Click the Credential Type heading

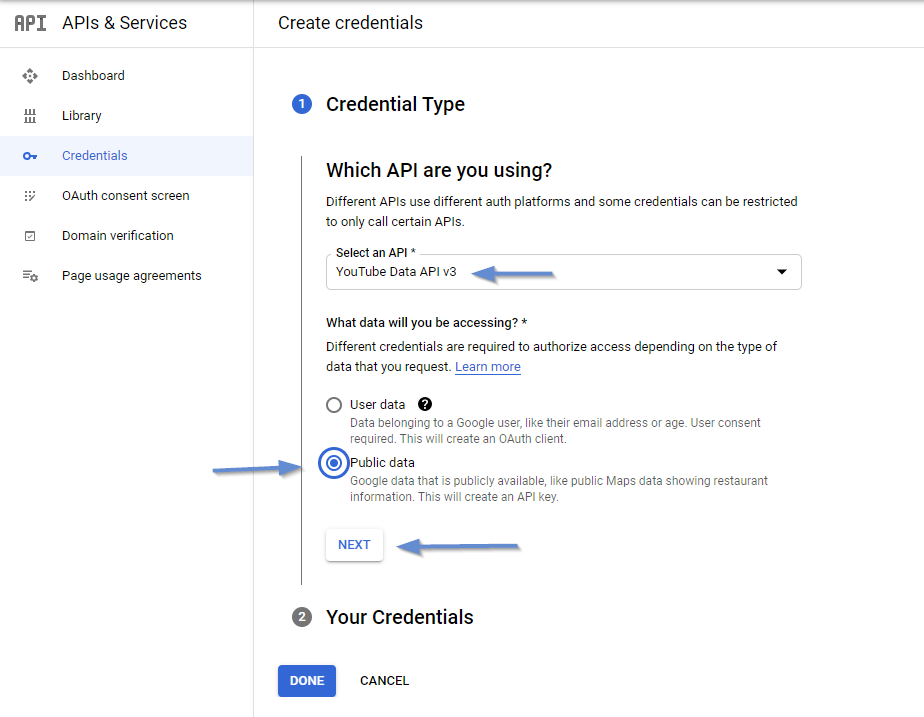(x=395, y=104)
